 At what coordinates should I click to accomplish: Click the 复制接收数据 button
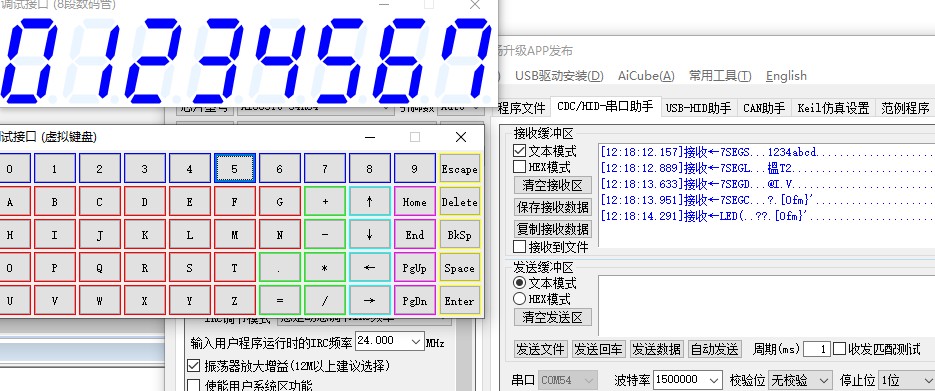point(553,228)
